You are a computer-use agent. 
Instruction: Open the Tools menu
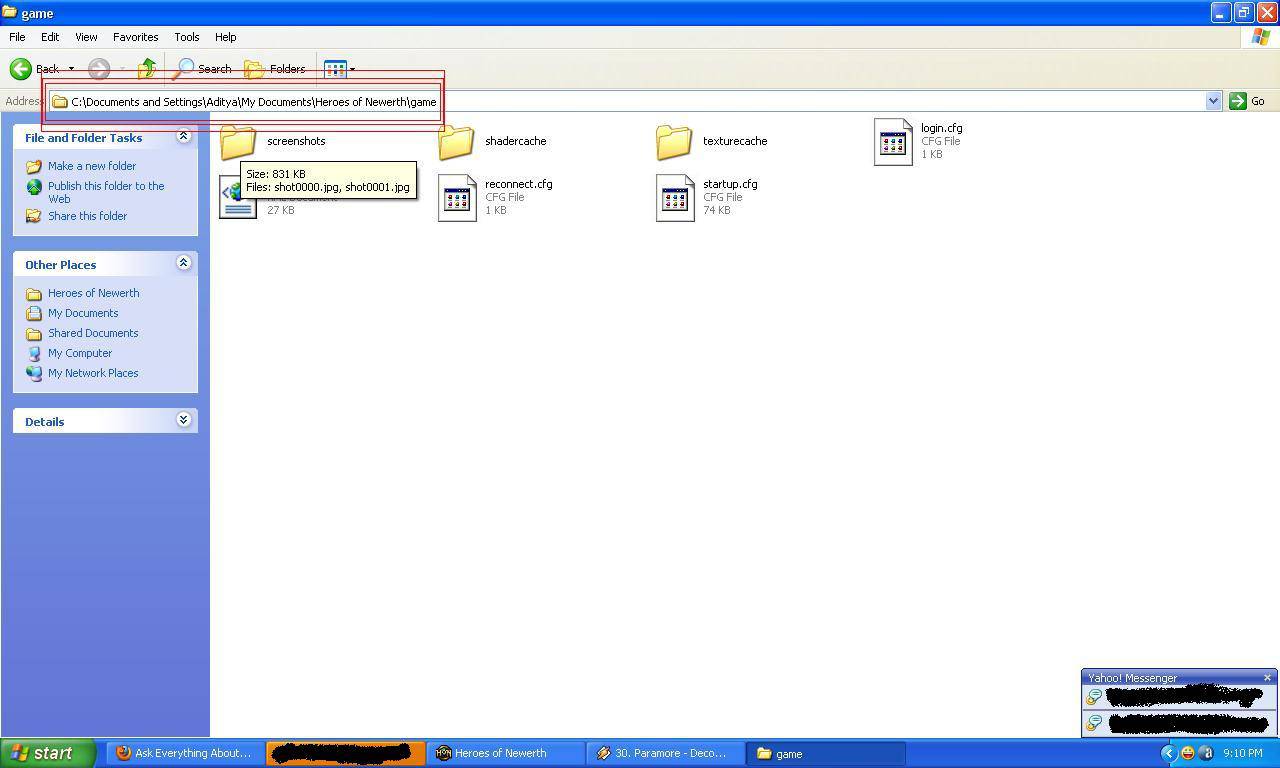click(187, 37)
